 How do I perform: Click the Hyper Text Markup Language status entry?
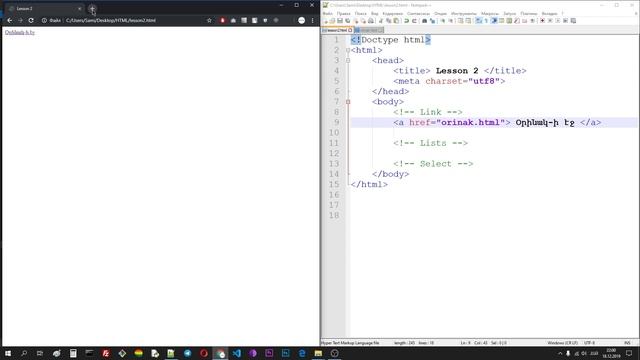pyautogui.click(x=350, y=343)
